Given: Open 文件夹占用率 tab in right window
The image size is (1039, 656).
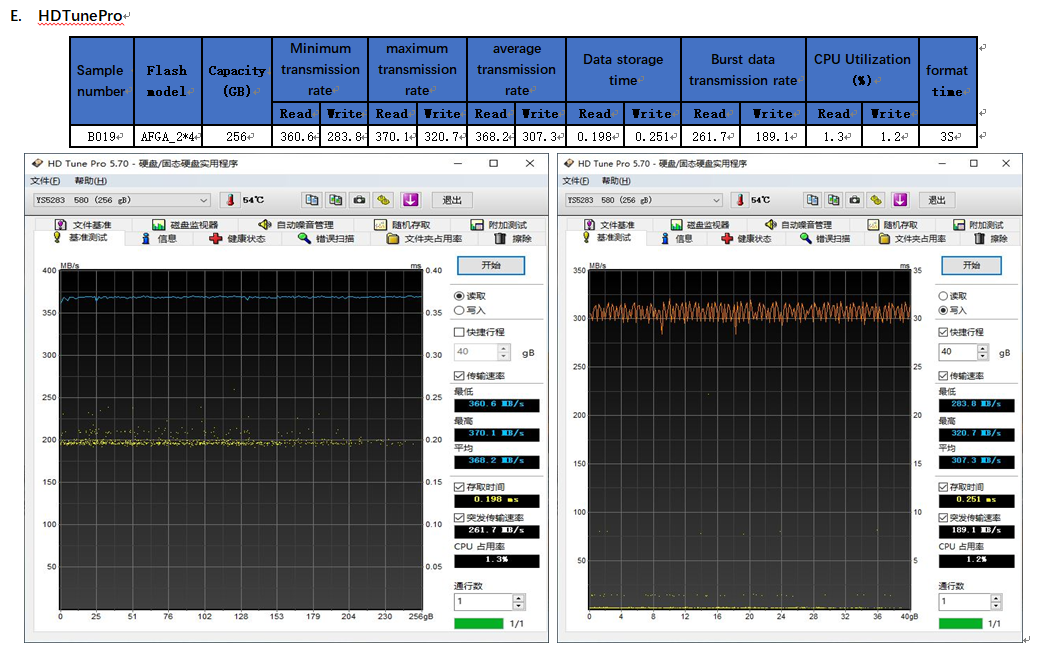Looking at the screenshot, I should [x=912, y=239].
